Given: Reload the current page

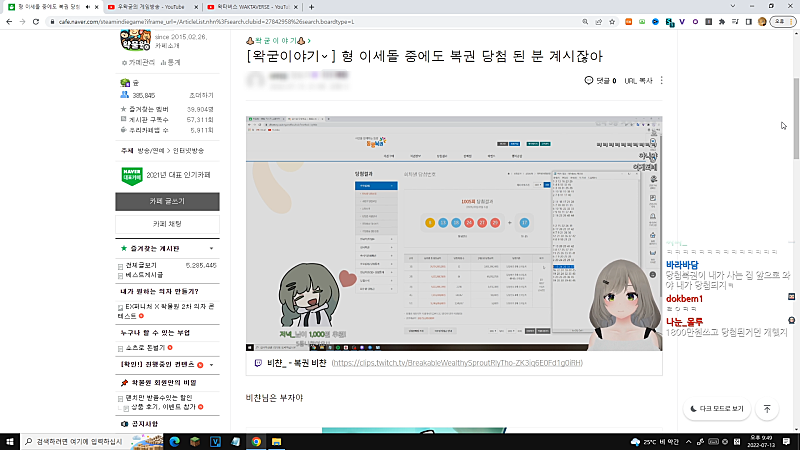Looking at the screenshot, I should 36,21.
